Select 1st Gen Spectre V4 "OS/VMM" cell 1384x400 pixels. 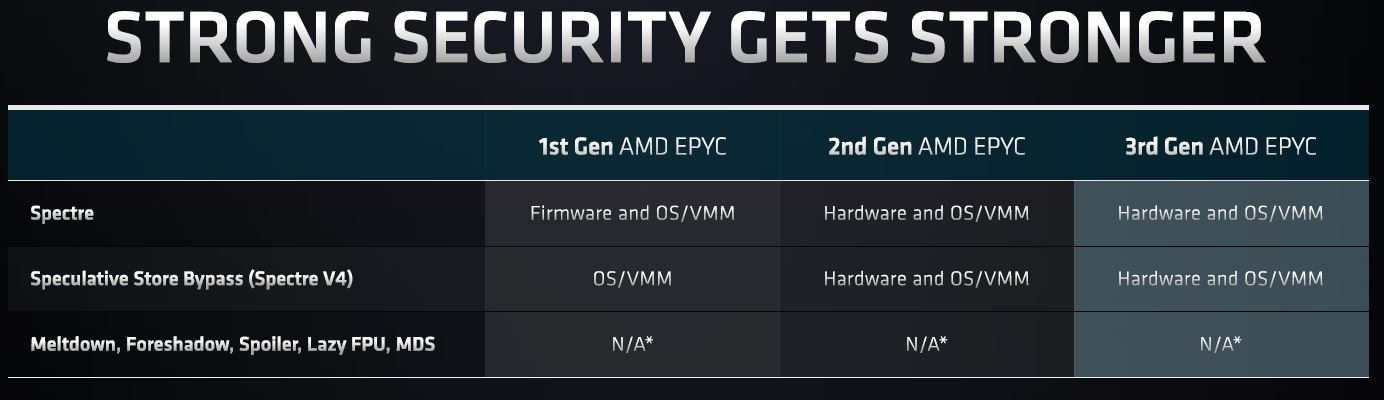click(632, 279)
